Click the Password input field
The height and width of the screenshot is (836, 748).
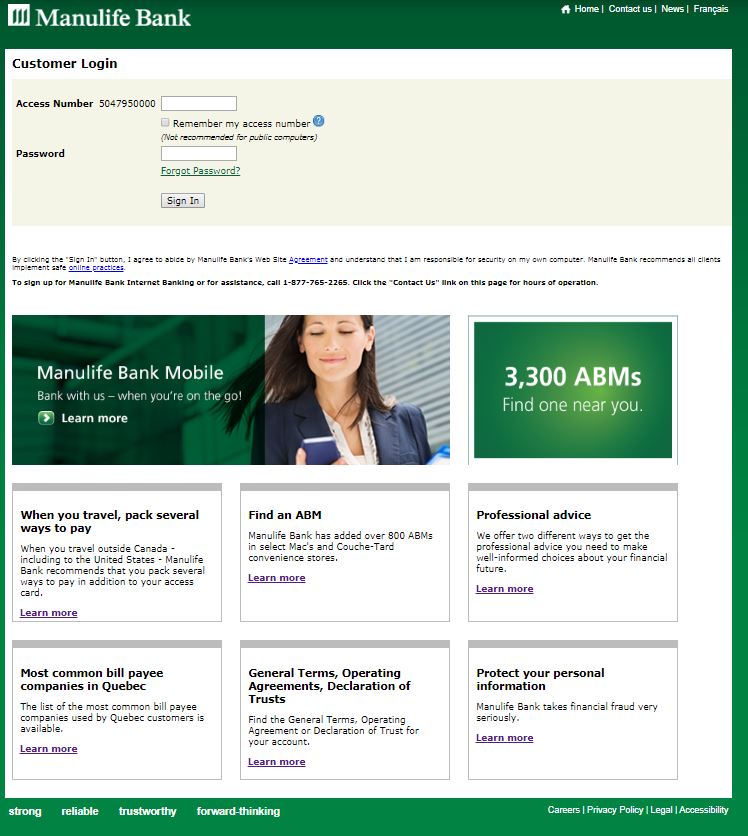click(x=199, y=154)
